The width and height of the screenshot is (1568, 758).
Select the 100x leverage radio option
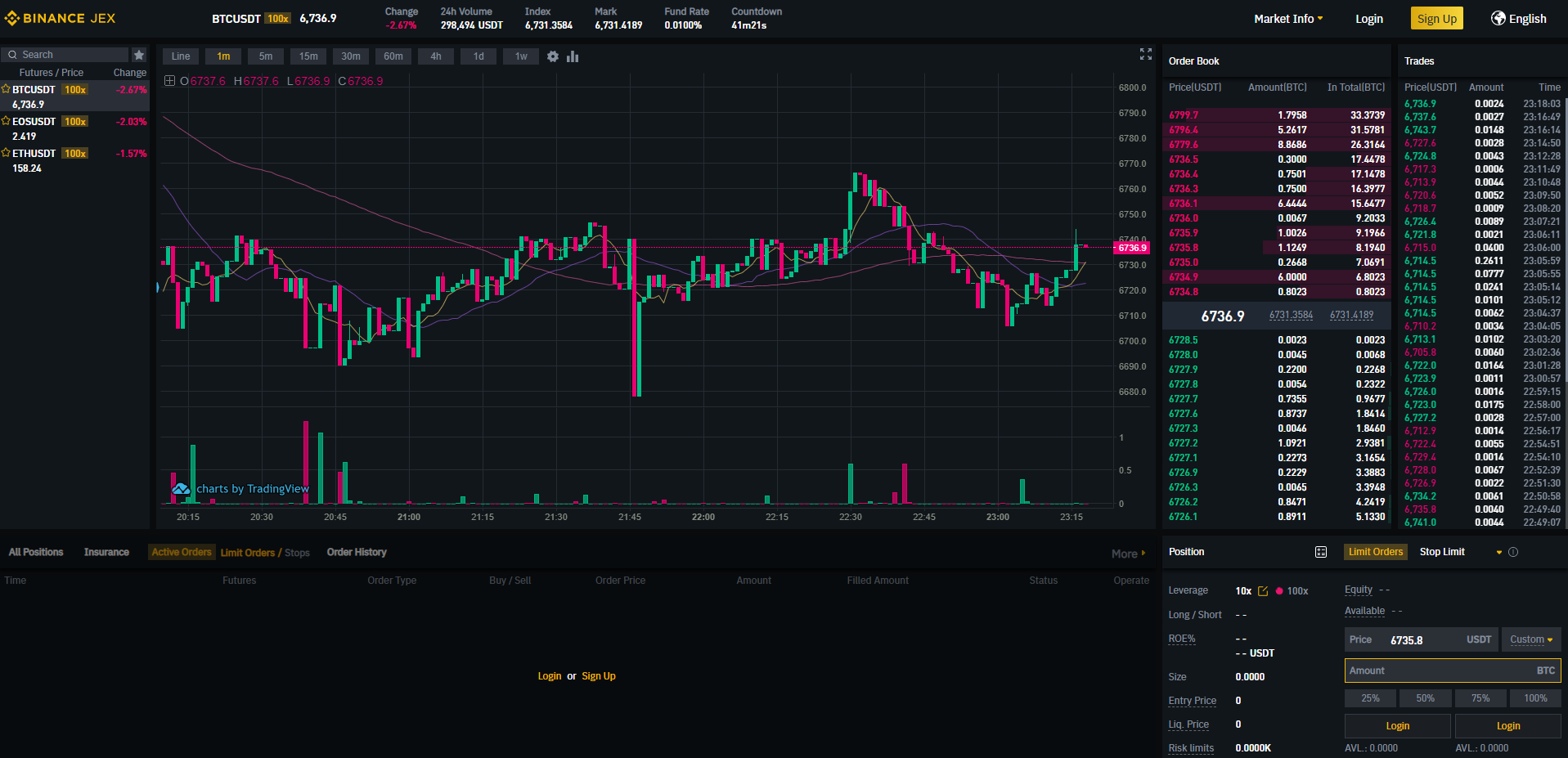click(x=1292, y=591)
